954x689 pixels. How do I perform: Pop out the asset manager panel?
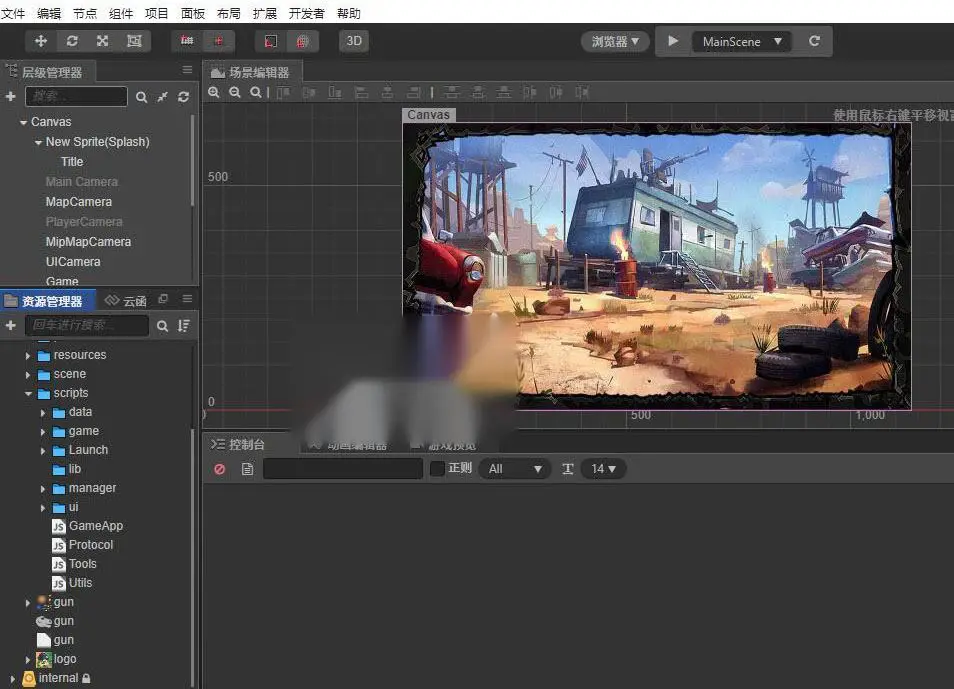coord(162,299)
